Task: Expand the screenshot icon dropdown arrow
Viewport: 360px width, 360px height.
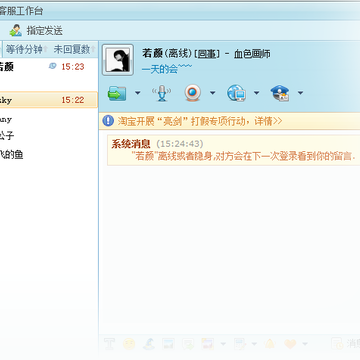Action: click(x=223, y=344)
